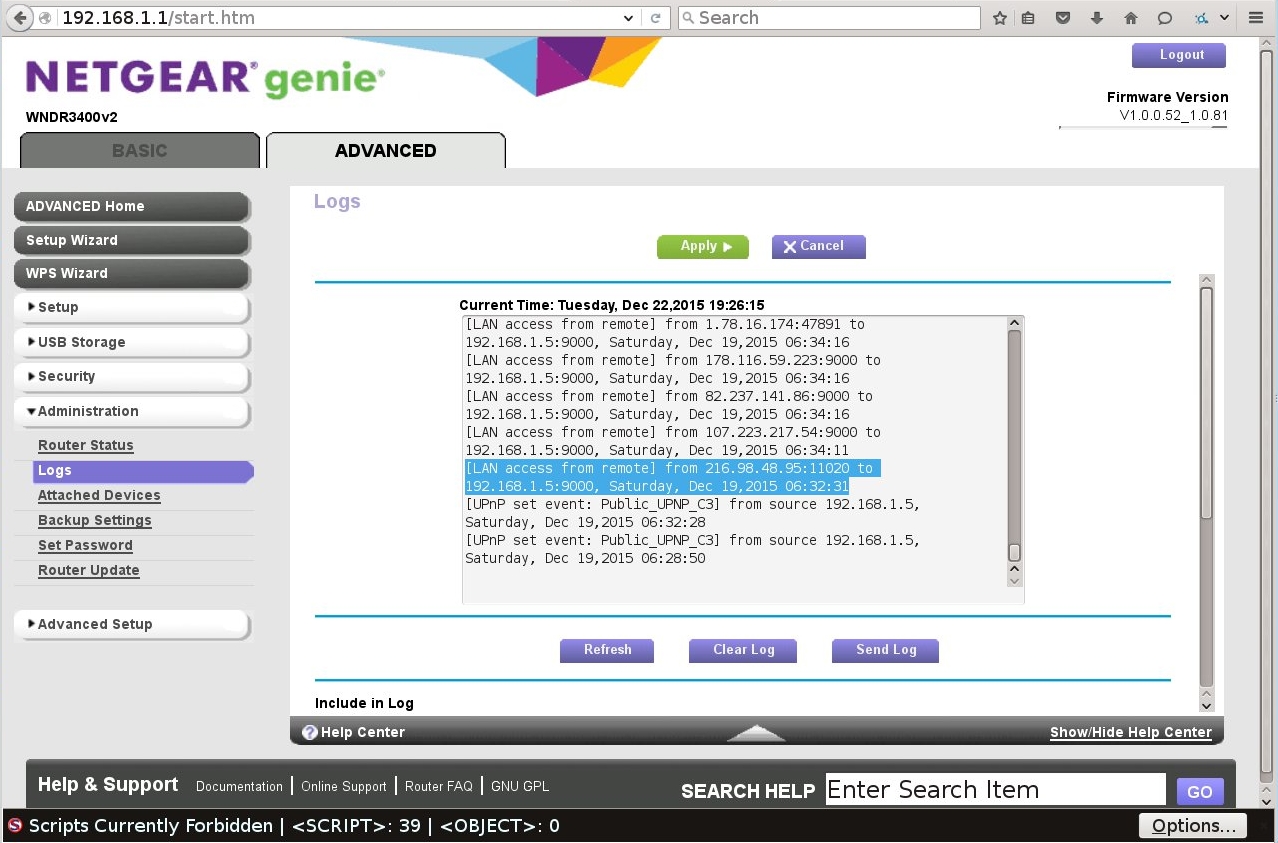Screen dimensions: 1278x843
Task: Open Router Status page
Action: tap(86, 446)
